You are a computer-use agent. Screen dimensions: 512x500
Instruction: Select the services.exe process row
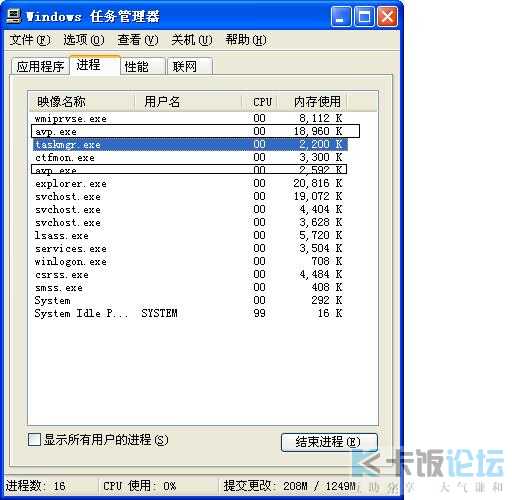click(189, 248)
